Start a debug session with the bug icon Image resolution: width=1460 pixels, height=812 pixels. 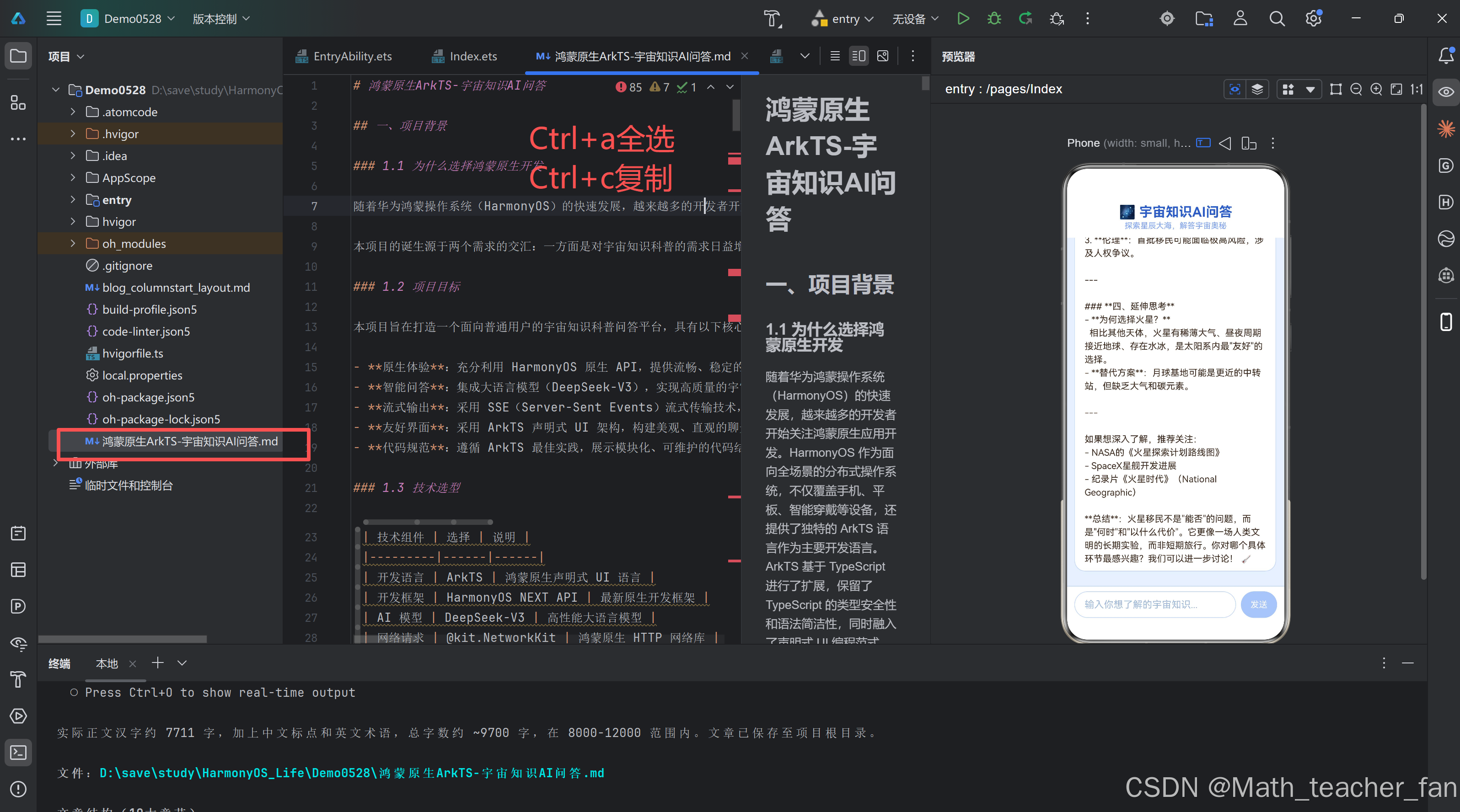pos(994,19)
